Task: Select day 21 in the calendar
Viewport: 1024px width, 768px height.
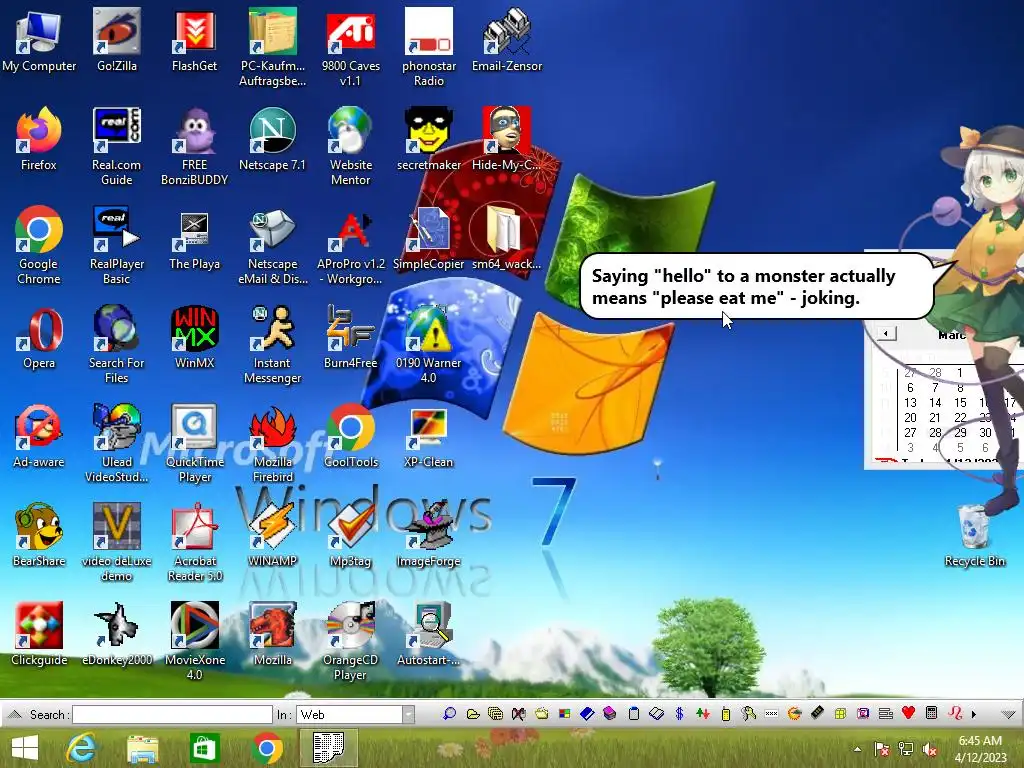Action: (x=935, y=417)
